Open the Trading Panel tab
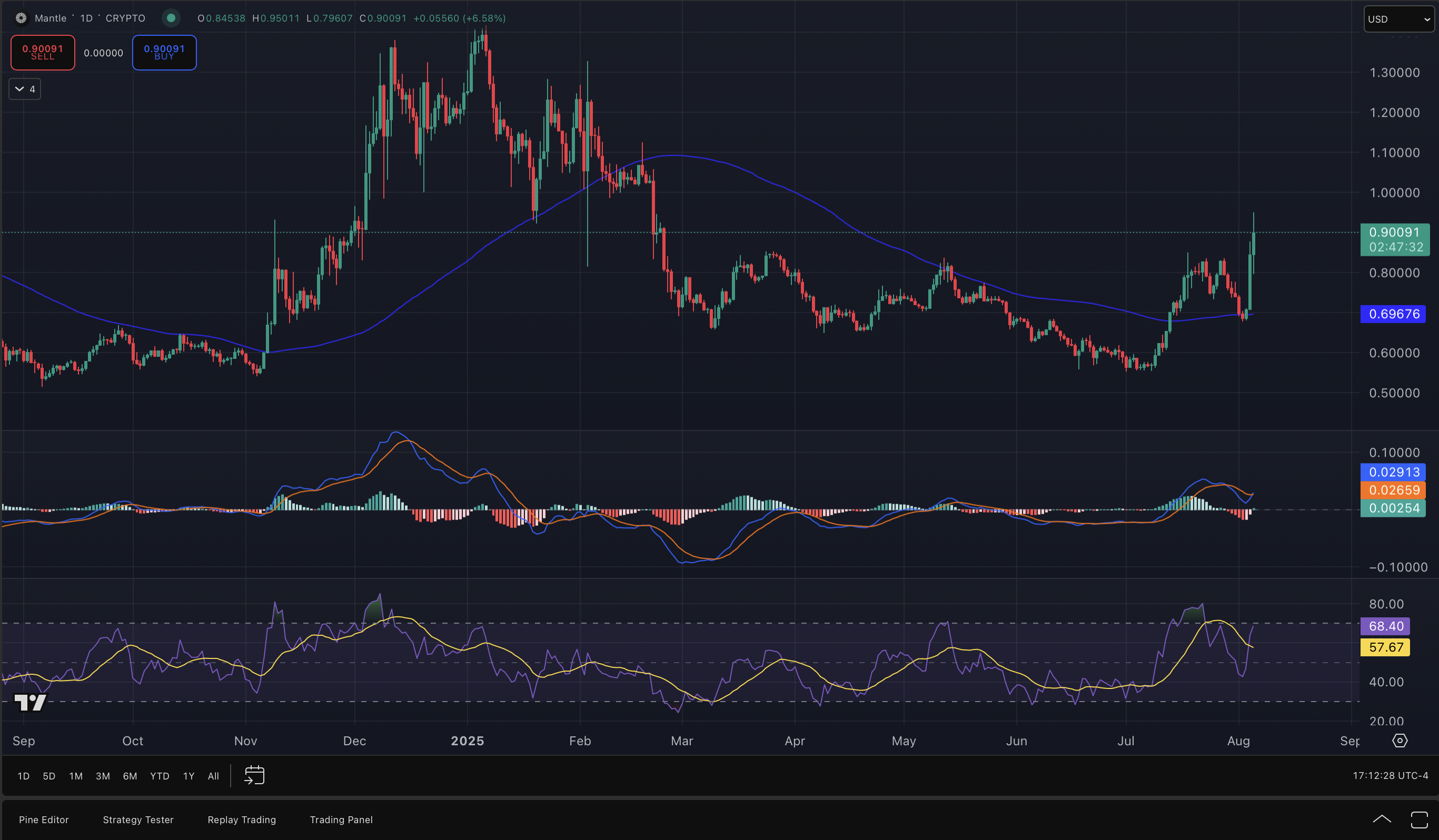Viewport: 1439px width, 840px height. 342,819
